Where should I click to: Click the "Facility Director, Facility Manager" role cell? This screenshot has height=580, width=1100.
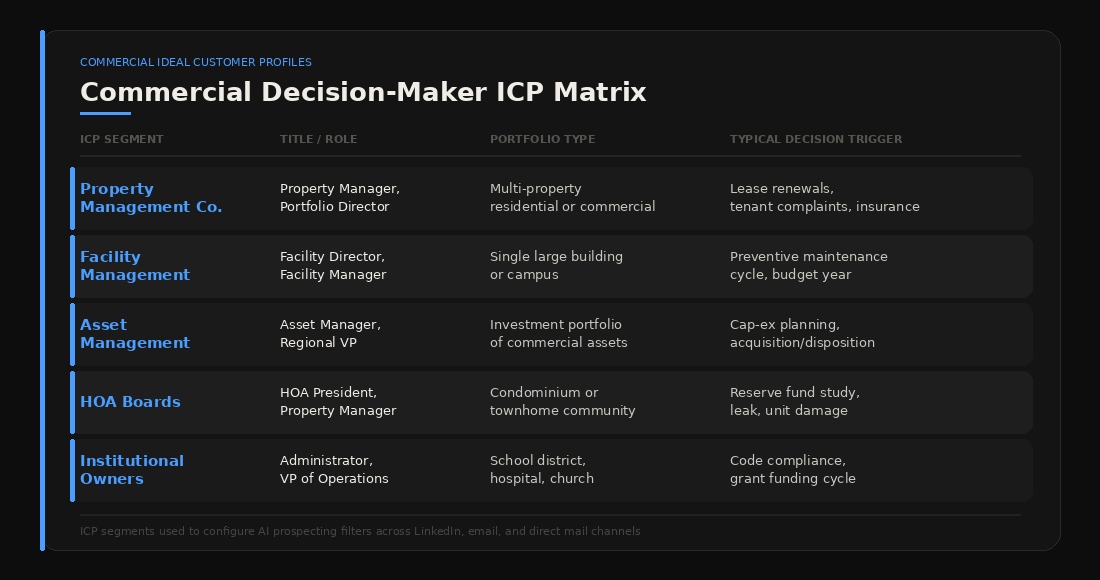[333, 266]
